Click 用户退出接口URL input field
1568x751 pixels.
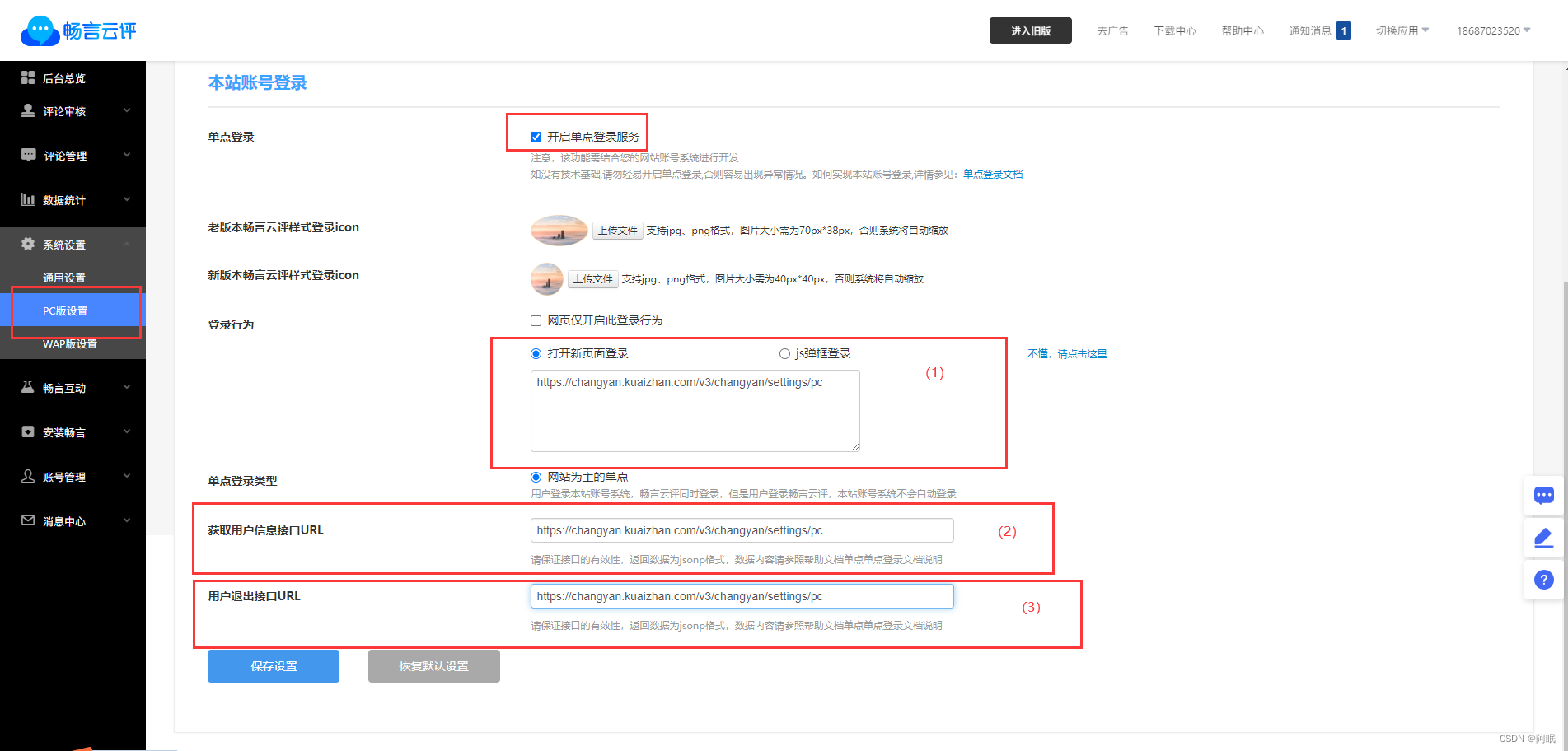(x=742, y=596)
